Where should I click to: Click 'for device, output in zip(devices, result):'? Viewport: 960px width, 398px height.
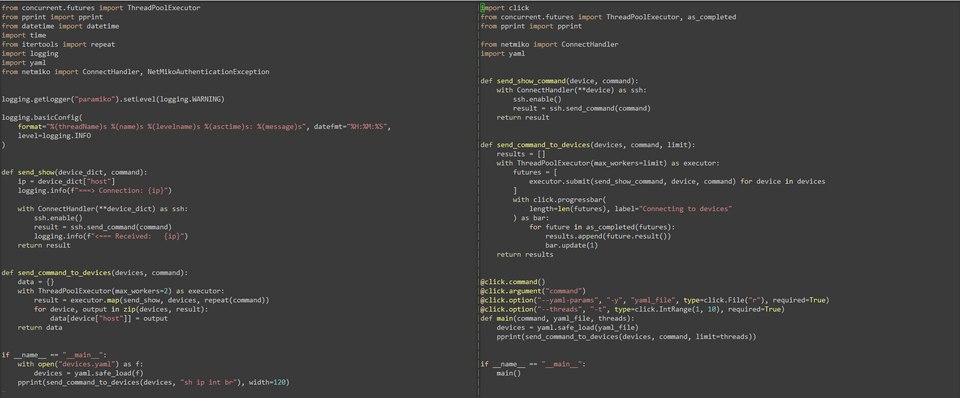121,310
